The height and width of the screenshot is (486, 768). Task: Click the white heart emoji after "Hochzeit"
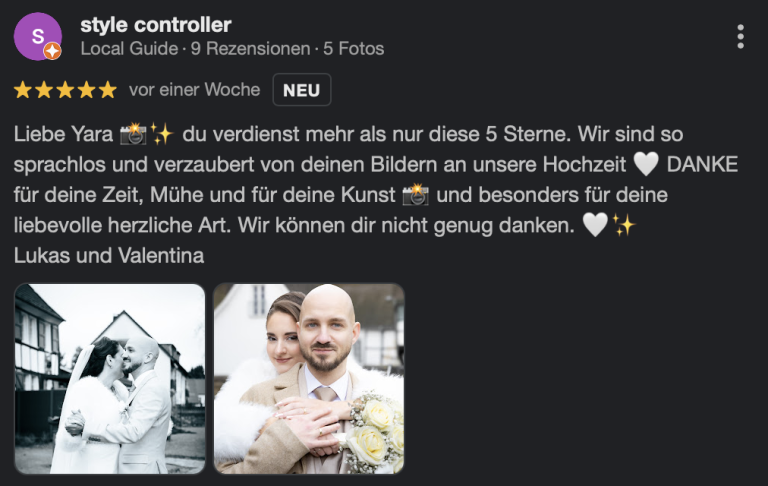[646, 165]
